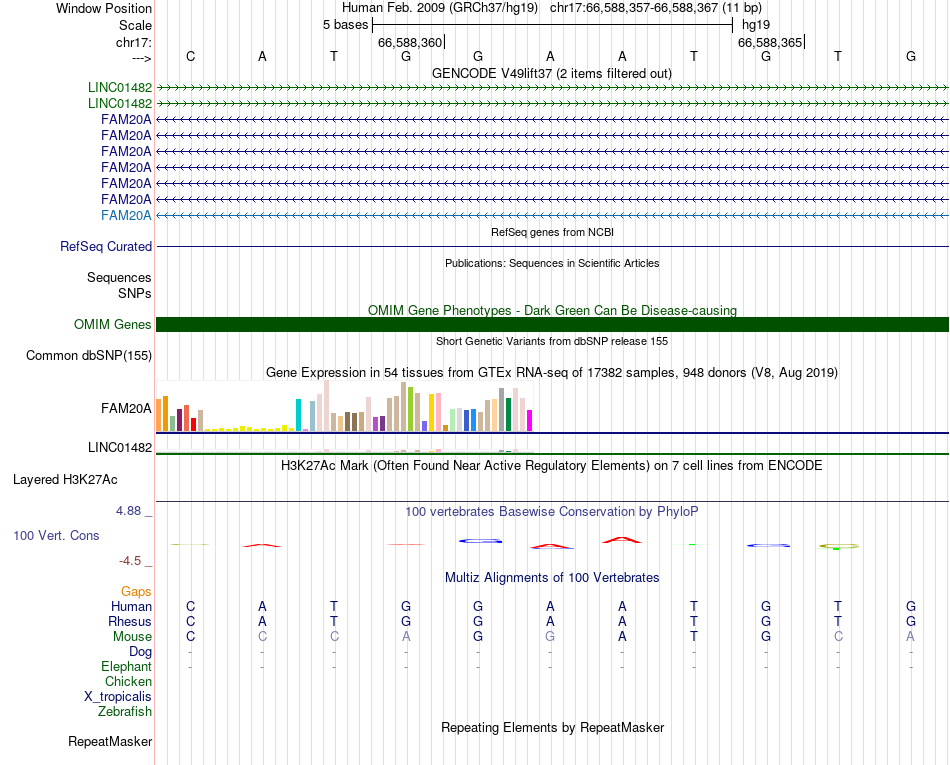The width and height of the screenshot is (950, 765).
Task: Open the 100 vertebrates PhyloP conservation title
Action: click(552, 511)
